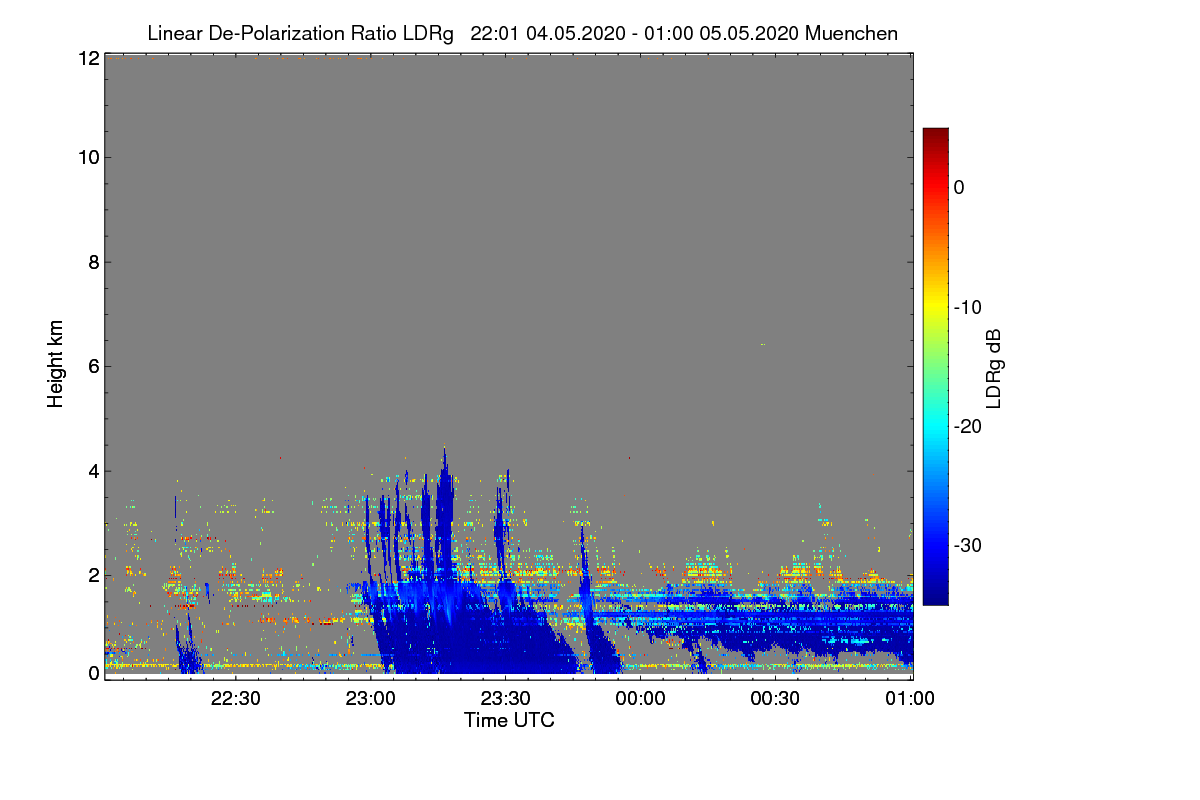Click the height tick label '2'
This screenshot has width=1200, height=800.
(x=93, y=574)
